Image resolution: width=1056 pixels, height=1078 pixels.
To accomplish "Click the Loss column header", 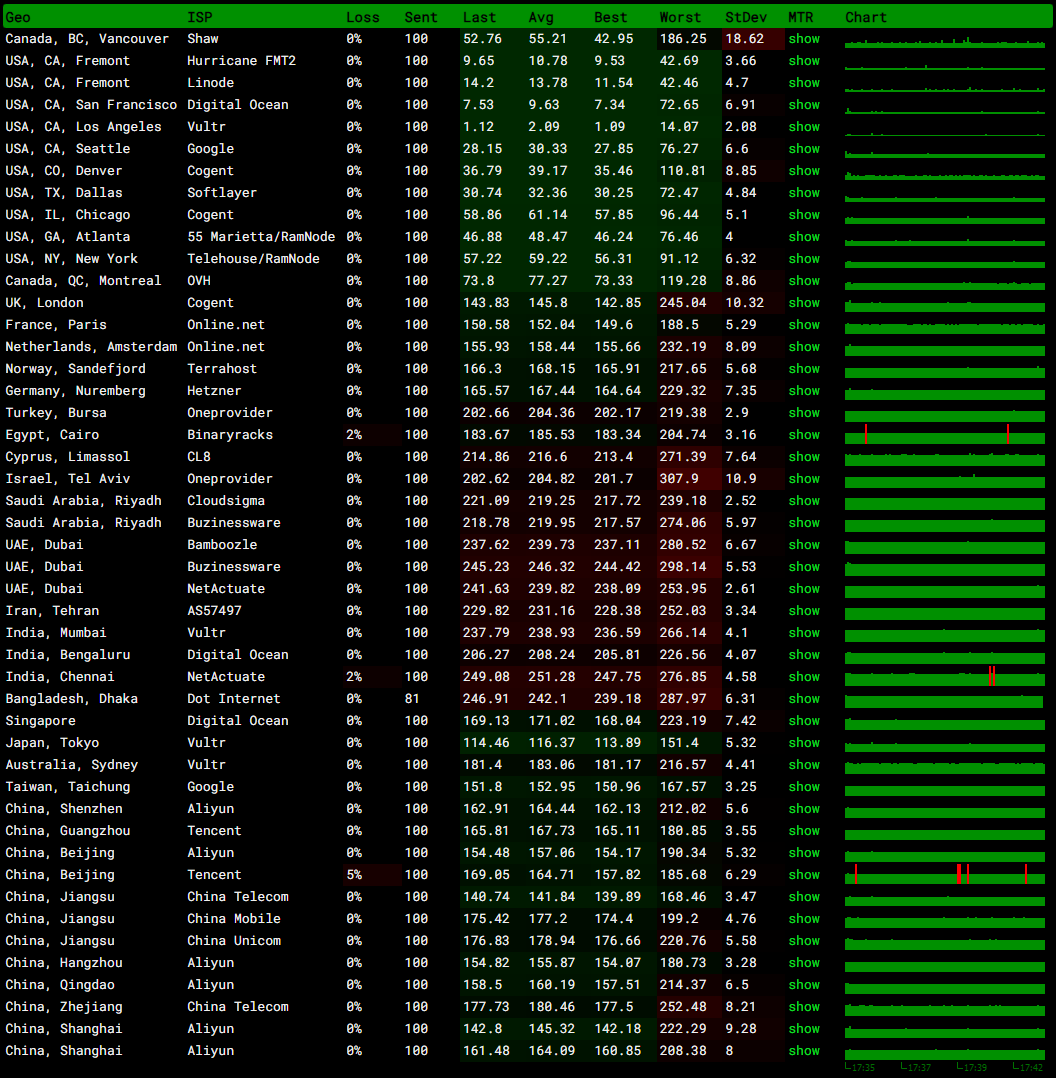I will click(362, 17).
